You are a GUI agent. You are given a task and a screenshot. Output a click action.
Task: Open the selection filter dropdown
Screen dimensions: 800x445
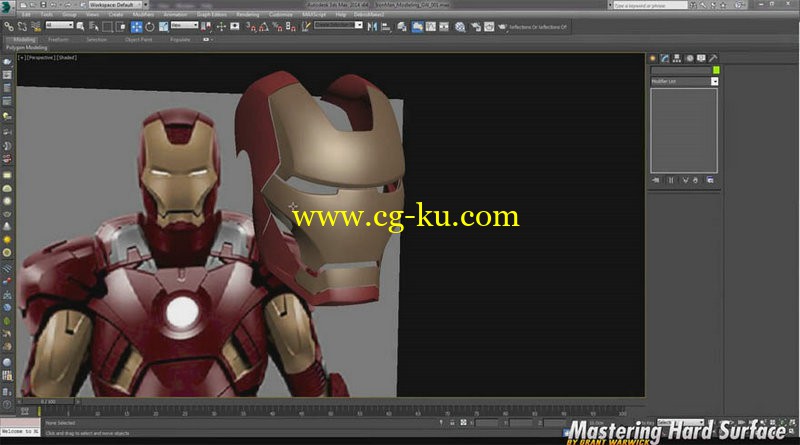tap(59, 25)
